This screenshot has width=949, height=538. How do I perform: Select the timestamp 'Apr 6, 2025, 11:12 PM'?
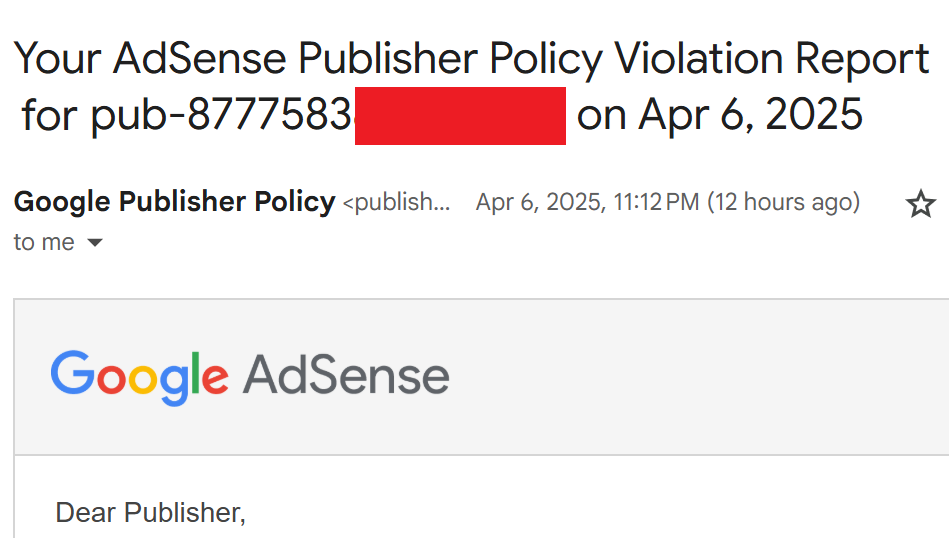click(587, 202)
